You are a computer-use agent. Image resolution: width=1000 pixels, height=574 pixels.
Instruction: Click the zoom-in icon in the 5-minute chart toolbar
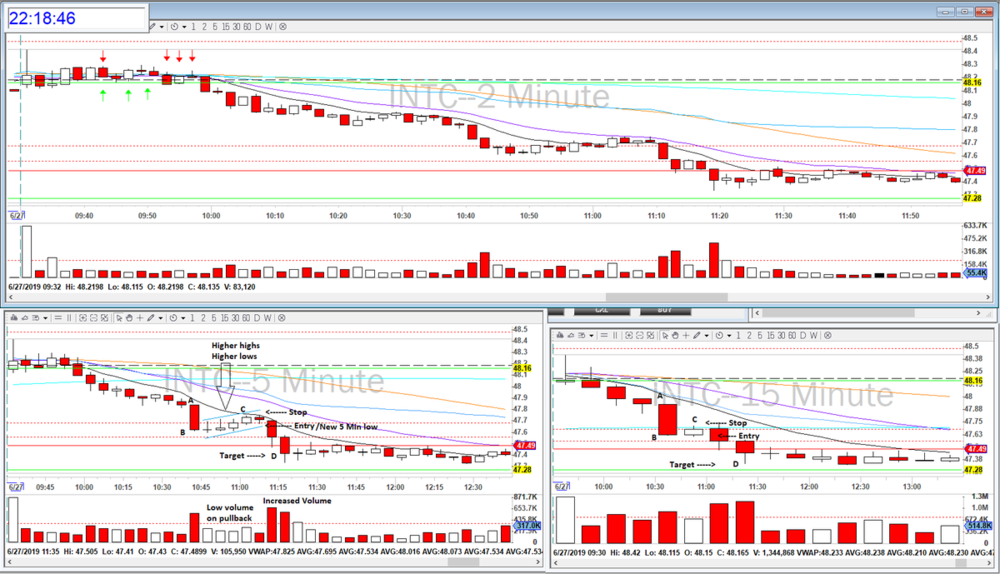click(83, 318)
